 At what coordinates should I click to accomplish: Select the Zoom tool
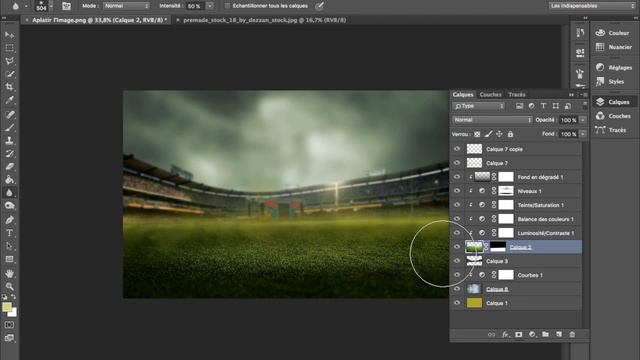pyautogui.click(x=9, y=287)
